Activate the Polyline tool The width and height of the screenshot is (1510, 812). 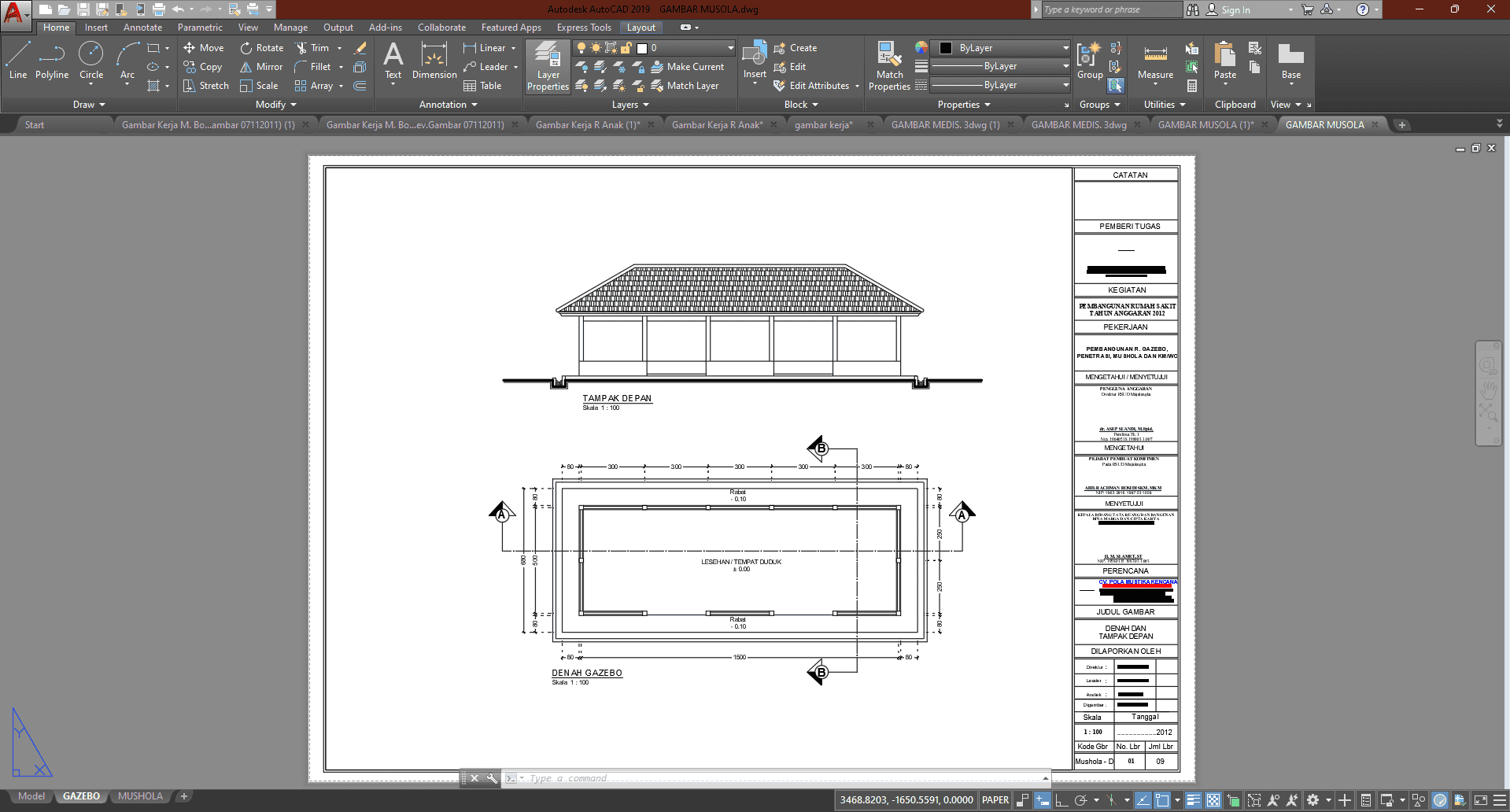point(52,61)
